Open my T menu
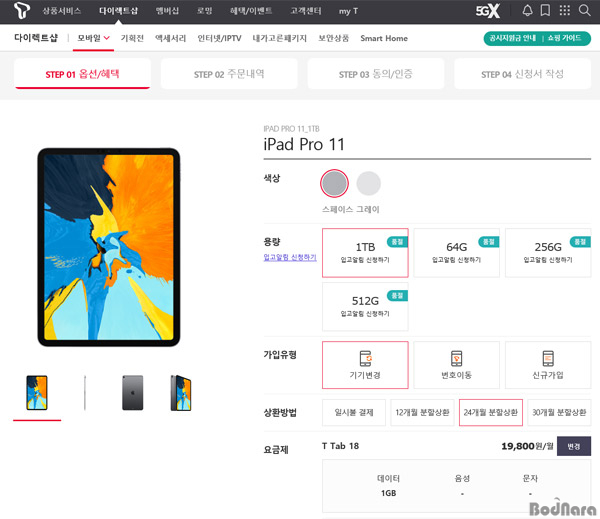The width and height of the screenshot is (600, 519). tap(348, 11)
